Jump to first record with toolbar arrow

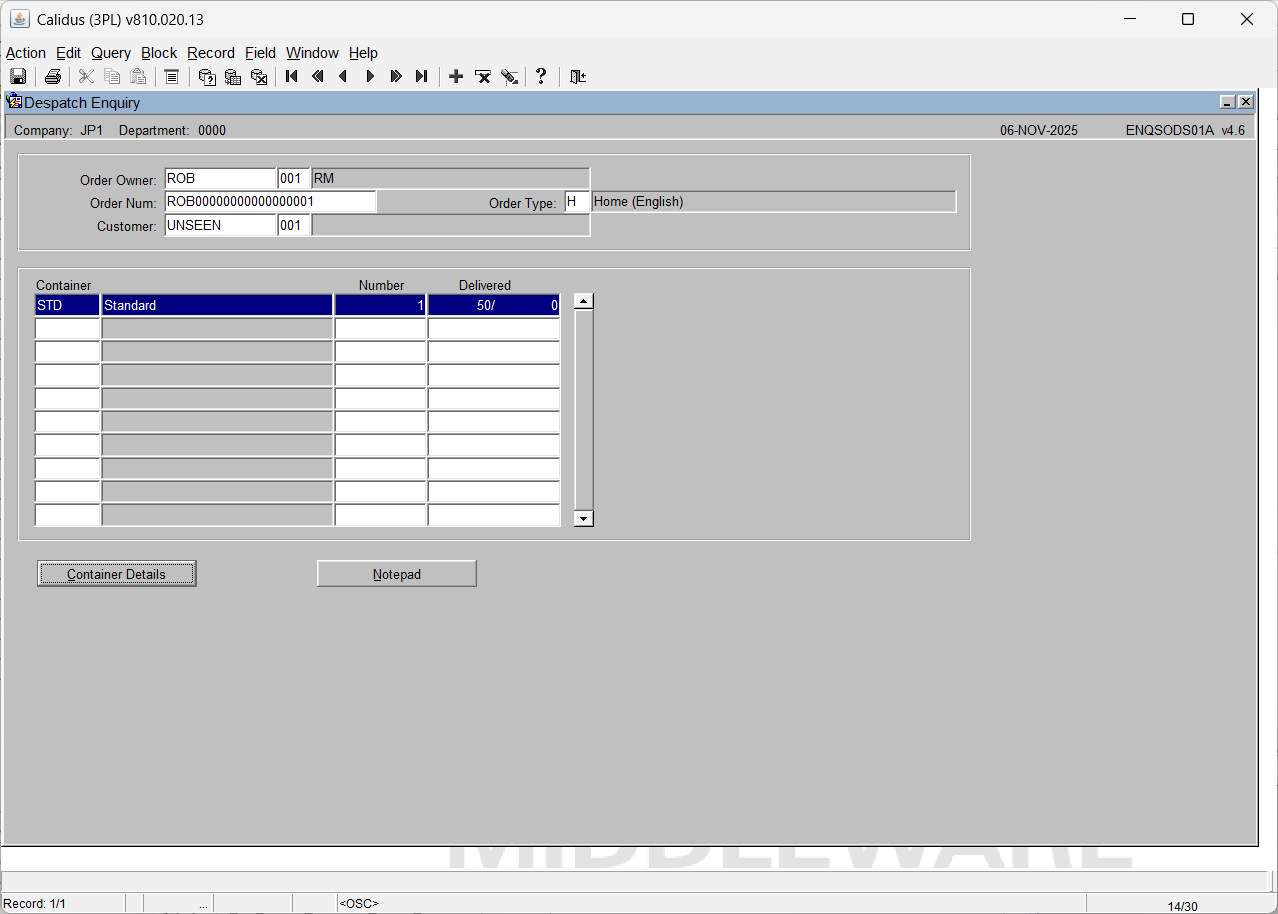pos(292,77)
